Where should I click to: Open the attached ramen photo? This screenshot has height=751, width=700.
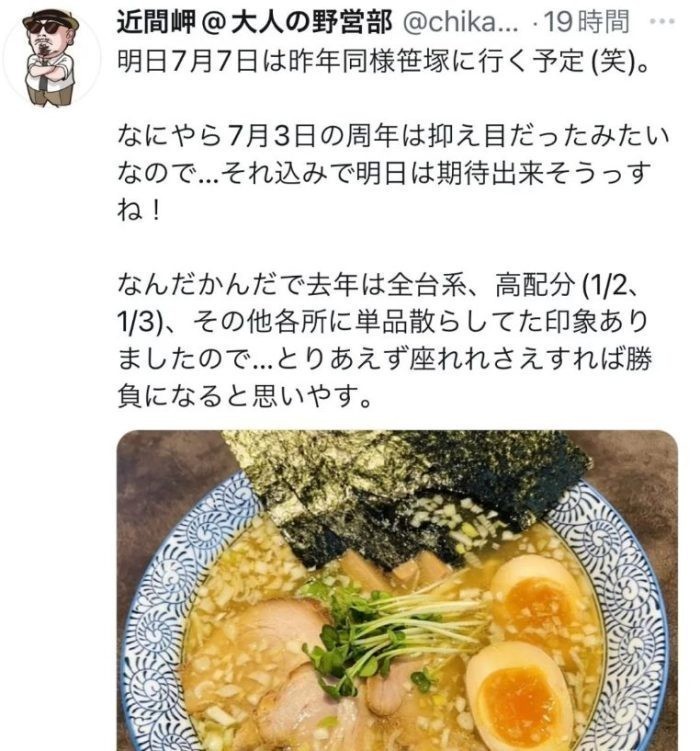point(397,591)
